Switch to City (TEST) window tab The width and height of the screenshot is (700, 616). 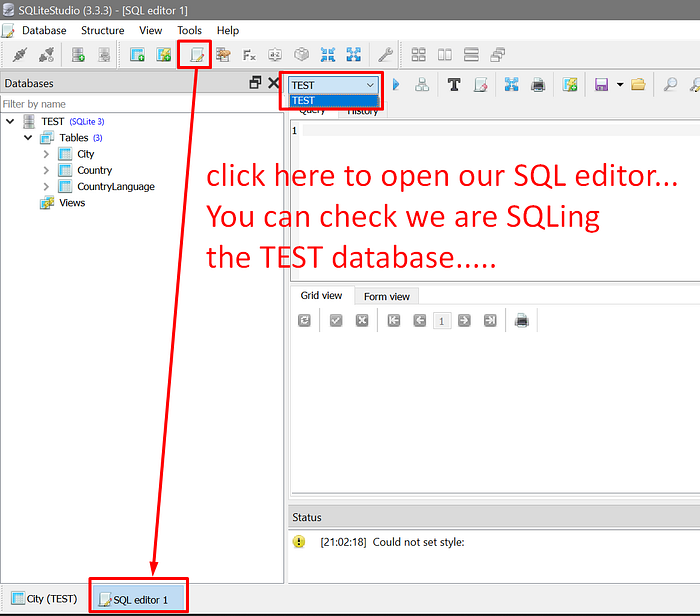point(45,599)
